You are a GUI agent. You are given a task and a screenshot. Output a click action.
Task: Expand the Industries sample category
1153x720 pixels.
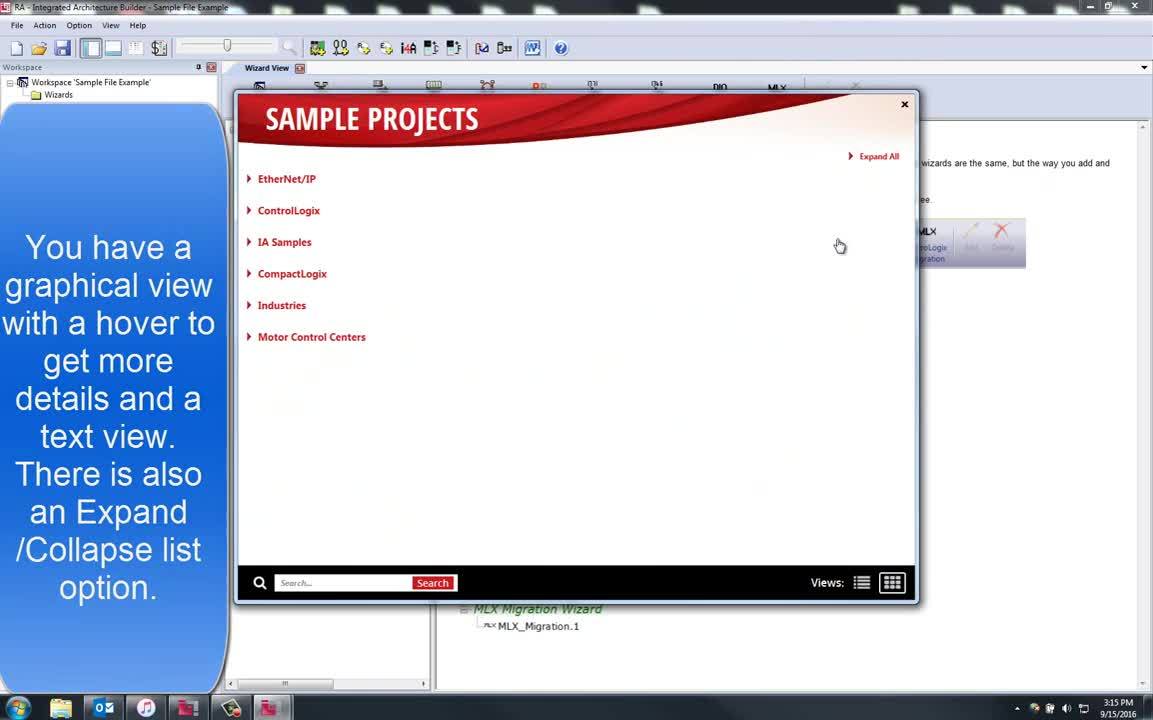coord(282,305)
